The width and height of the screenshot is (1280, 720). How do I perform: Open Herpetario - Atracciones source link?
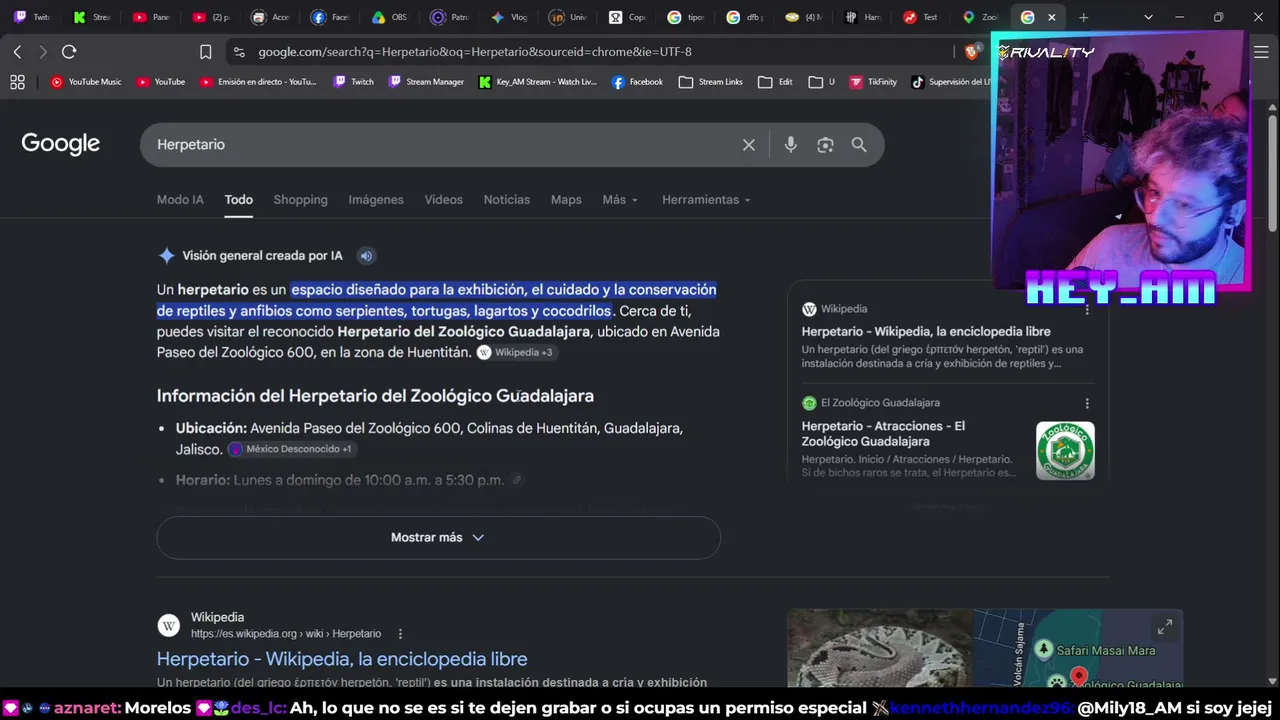pos(883,433)
